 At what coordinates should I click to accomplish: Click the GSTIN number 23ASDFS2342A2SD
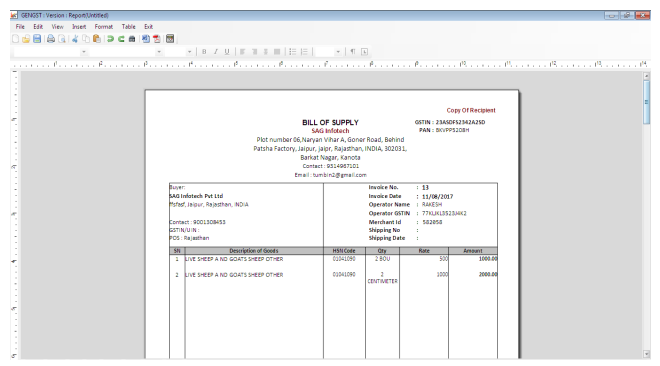(460, 122)
